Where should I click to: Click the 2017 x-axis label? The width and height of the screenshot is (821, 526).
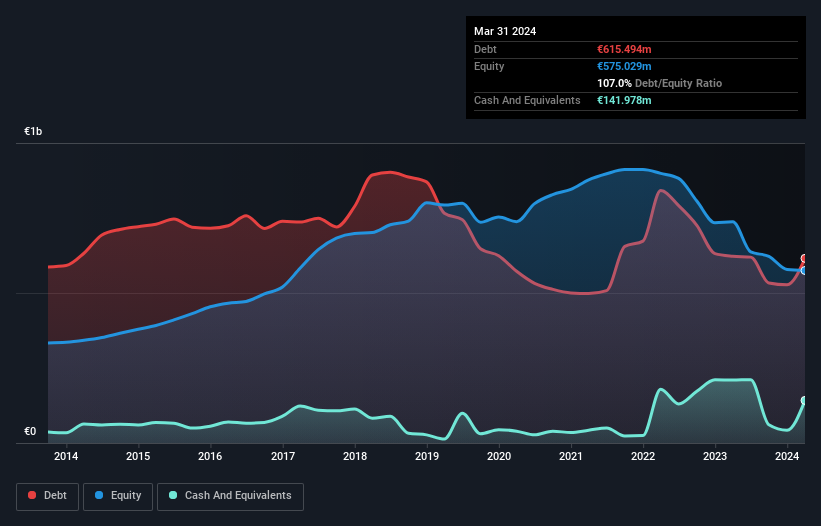(x=283, y=456)
